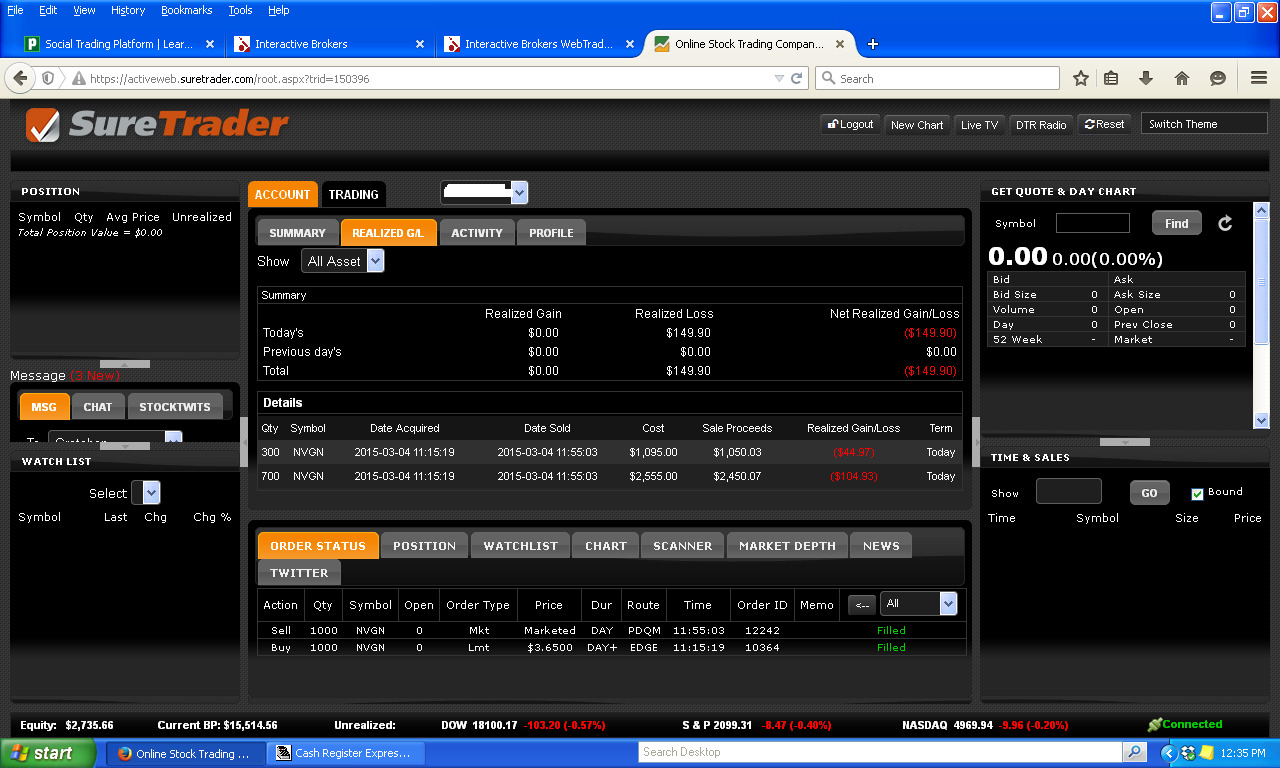The image size is (1280, 768).
Task: Click the Find button for quotes
Action: [1177, 223]
